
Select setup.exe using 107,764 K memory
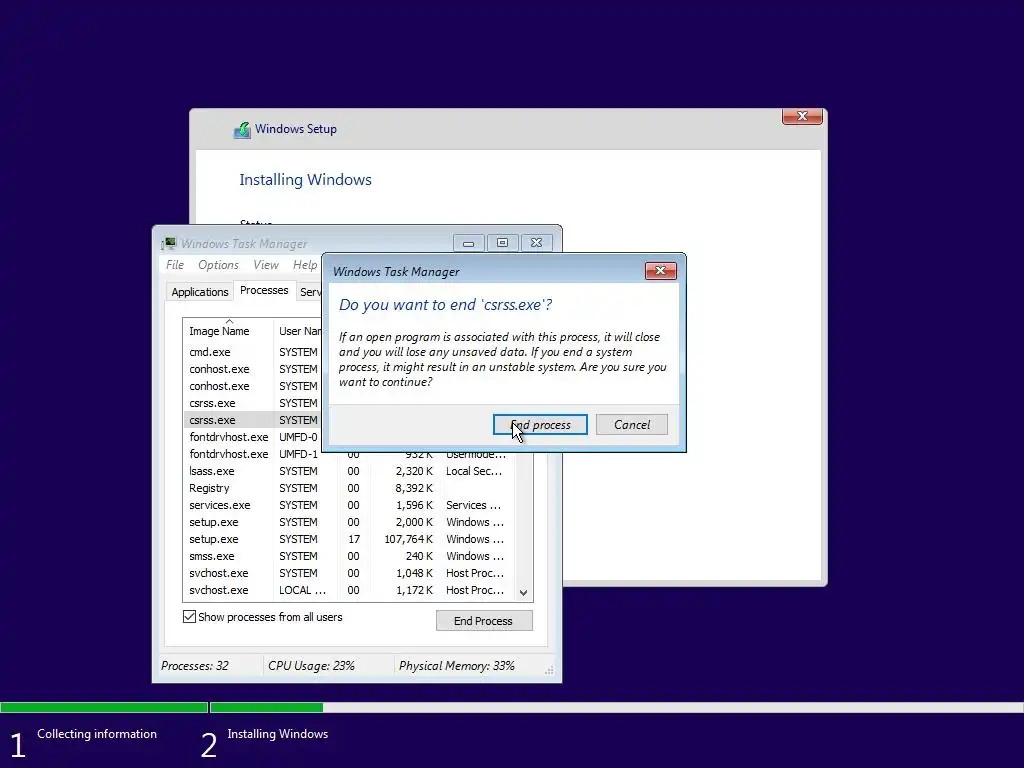click(349, 539)
